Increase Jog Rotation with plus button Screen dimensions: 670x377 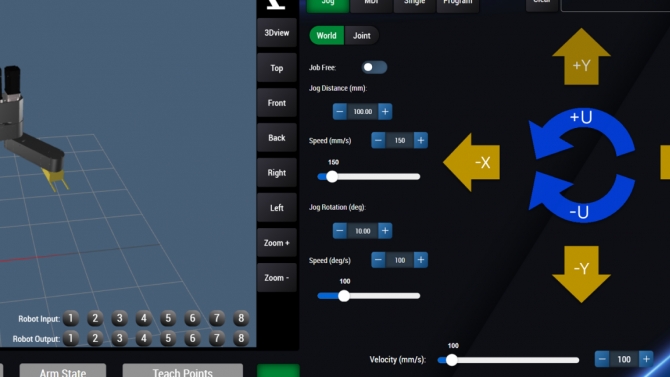click(385, 231)
